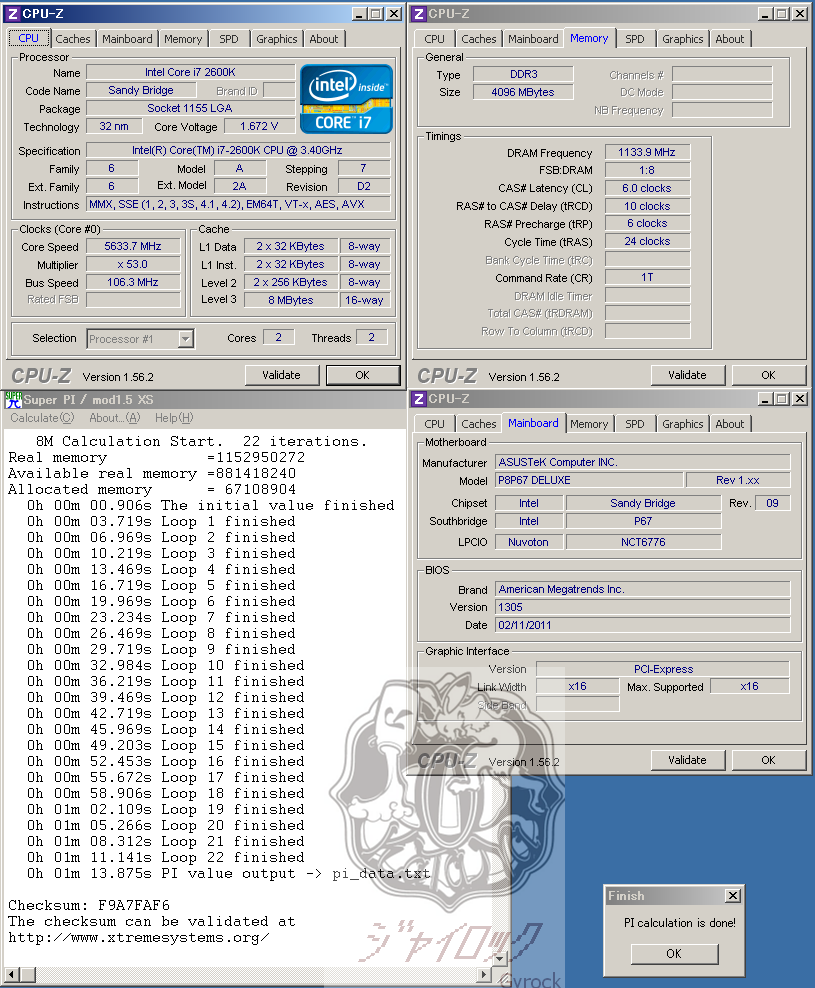The image size is (815, 988).
Task: Click the memory size 4096 MBytes
Action: (523, 92)
